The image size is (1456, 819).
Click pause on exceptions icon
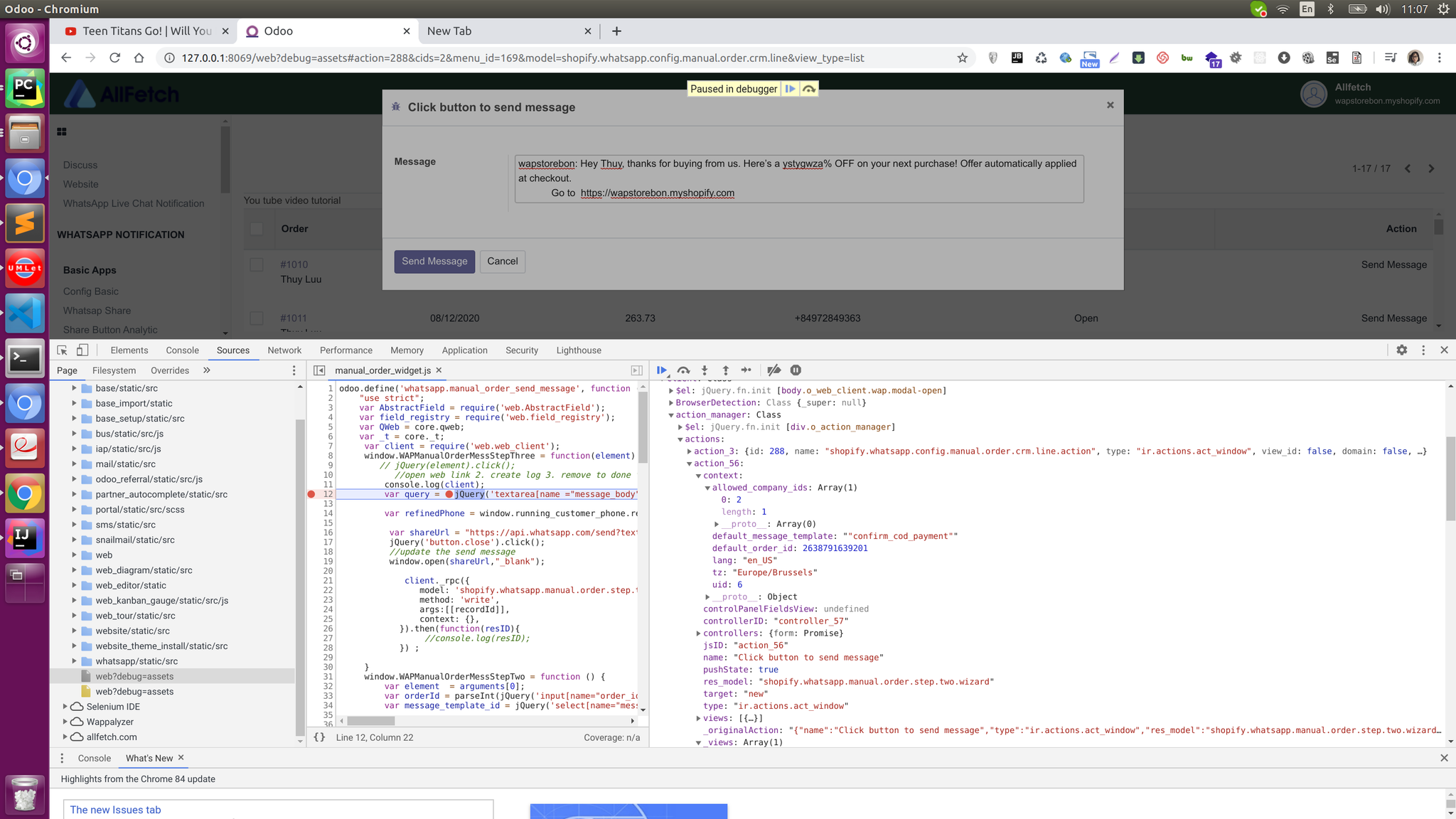pyautogui.click(x=796, y=370)
